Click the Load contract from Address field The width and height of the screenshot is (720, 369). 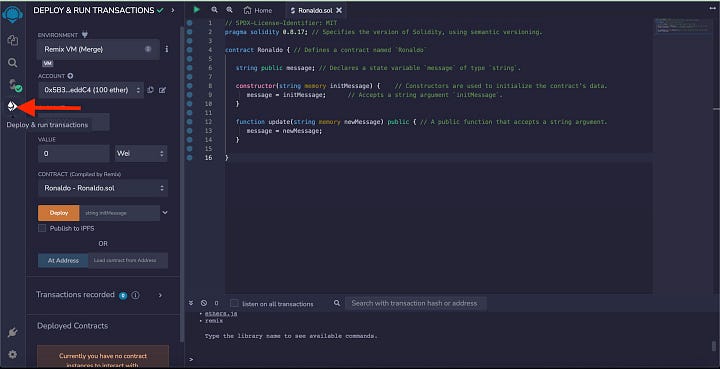click(128, 260)
